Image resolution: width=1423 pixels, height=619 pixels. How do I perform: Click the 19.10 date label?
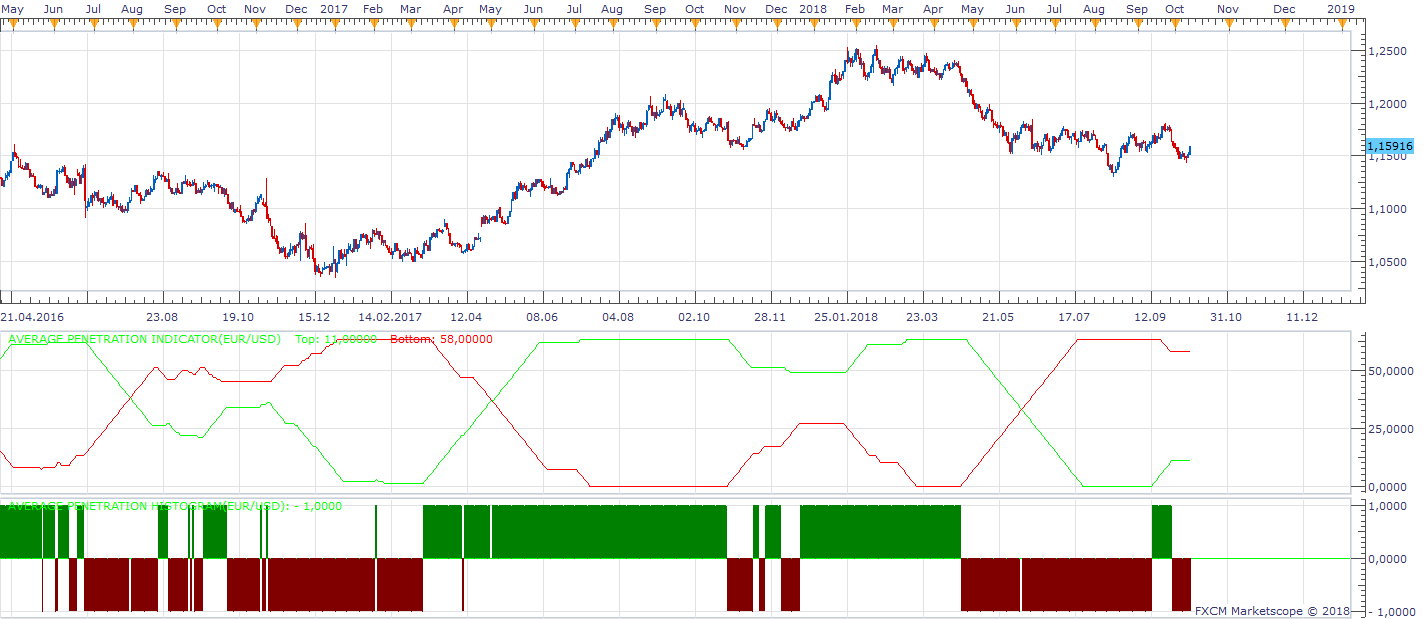(x=238, y=317)
